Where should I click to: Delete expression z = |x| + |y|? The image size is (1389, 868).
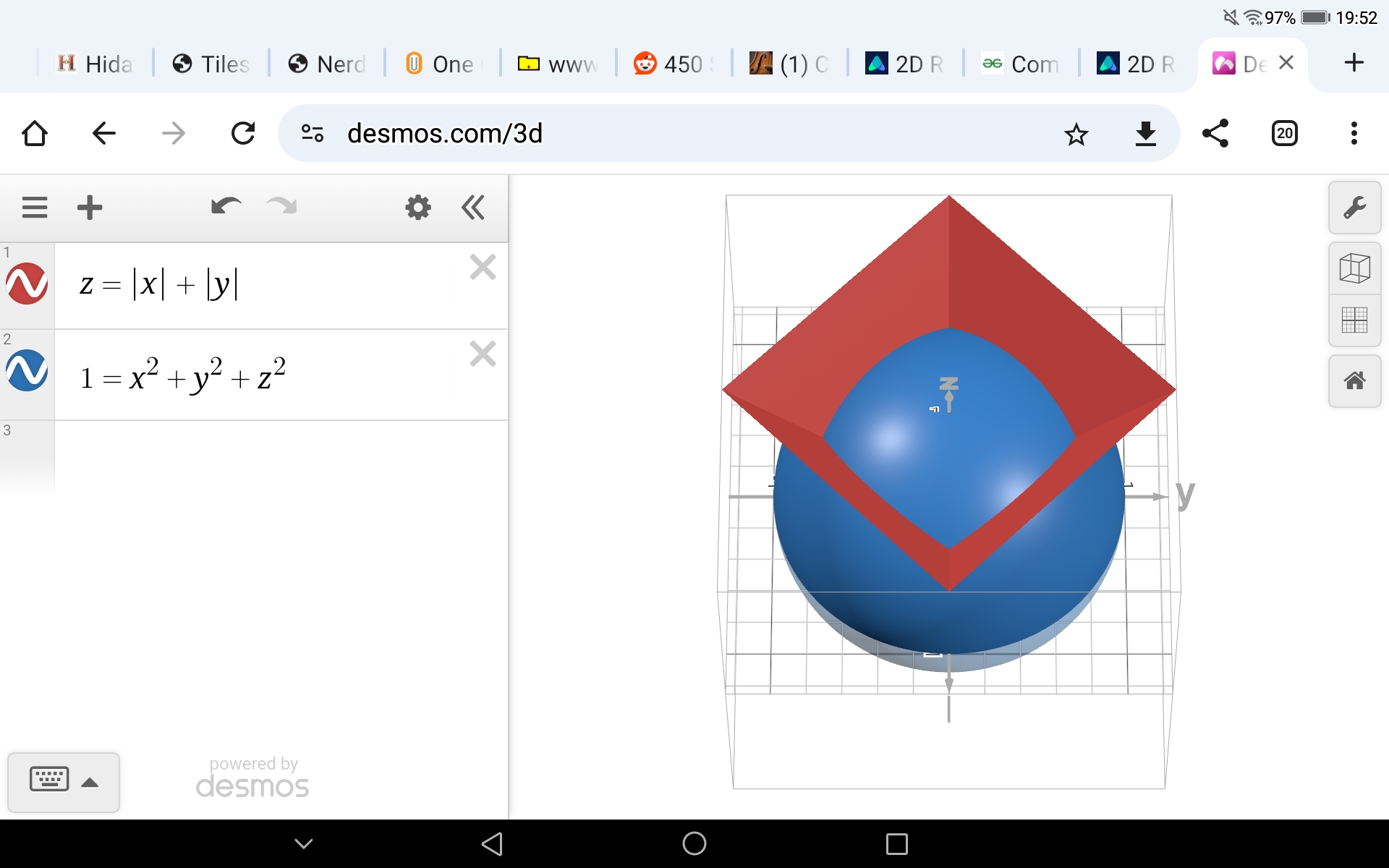pyautogui.click(x=483, y=268)
